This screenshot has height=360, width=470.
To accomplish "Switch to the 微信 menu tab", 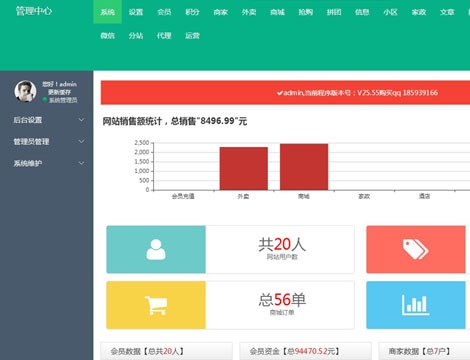I will pyautogui.click(x=107, y=35).
